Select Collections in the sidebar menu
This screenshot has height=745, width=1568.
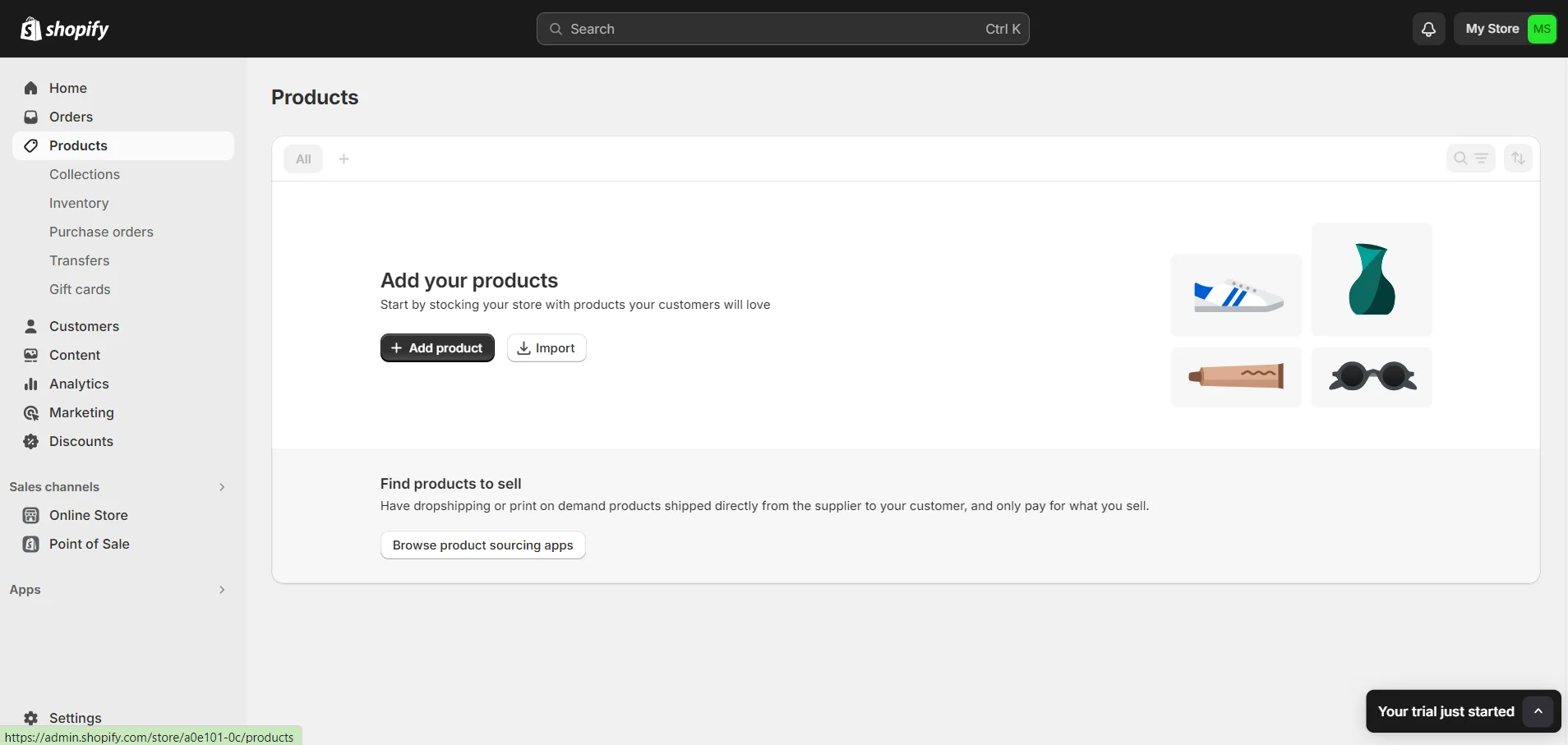coord(84,174)
